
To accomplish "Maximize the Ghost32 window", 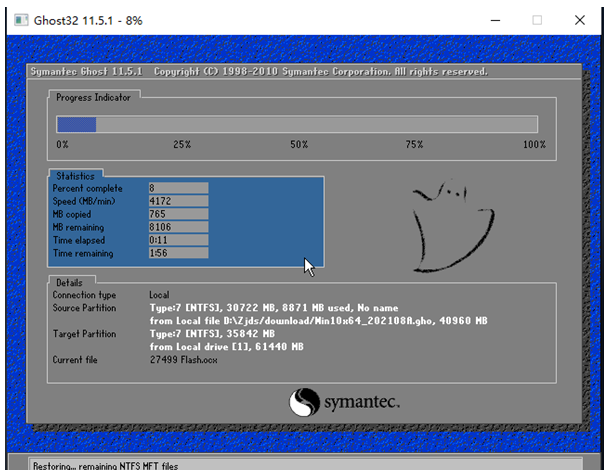I will coord(537,19).
